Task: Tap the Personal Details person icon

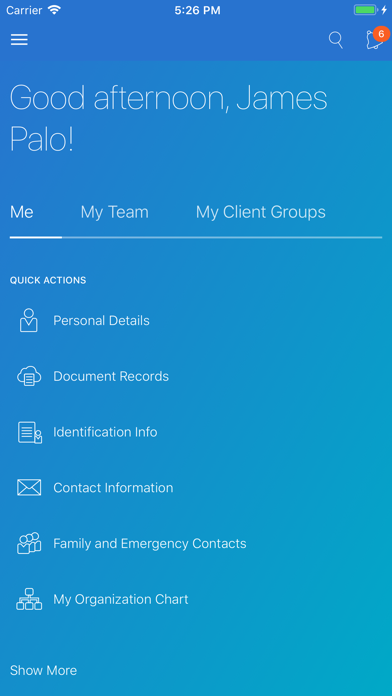Action: (x=29, y=320)
